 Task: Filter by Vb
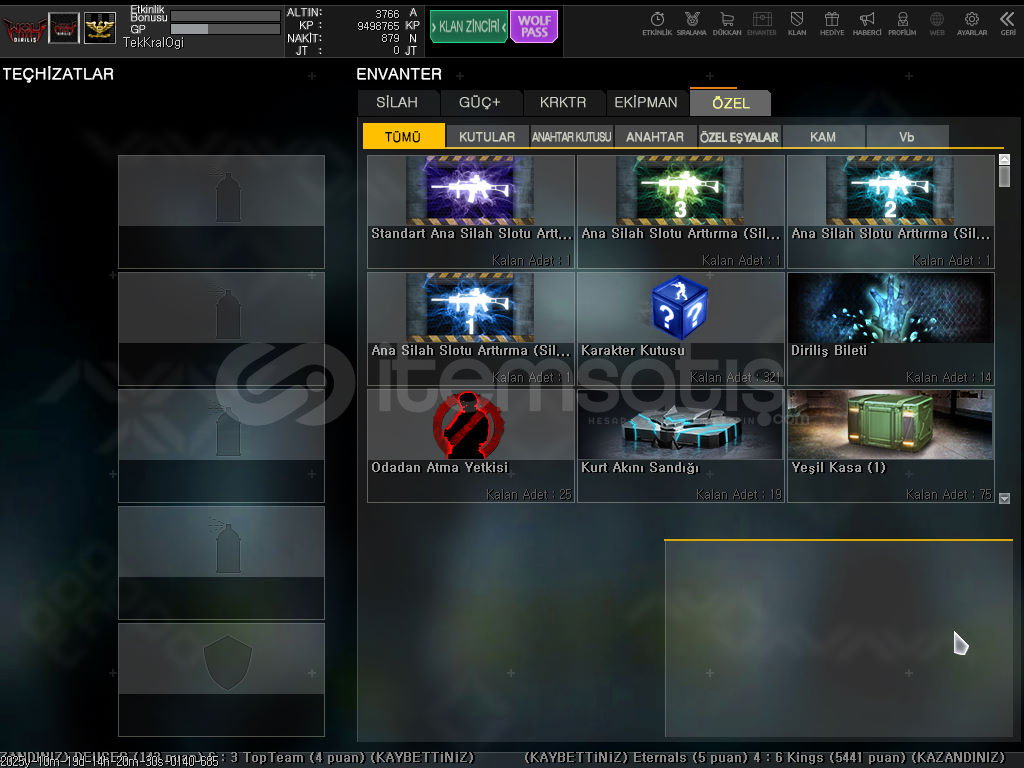tap(907, 136)
